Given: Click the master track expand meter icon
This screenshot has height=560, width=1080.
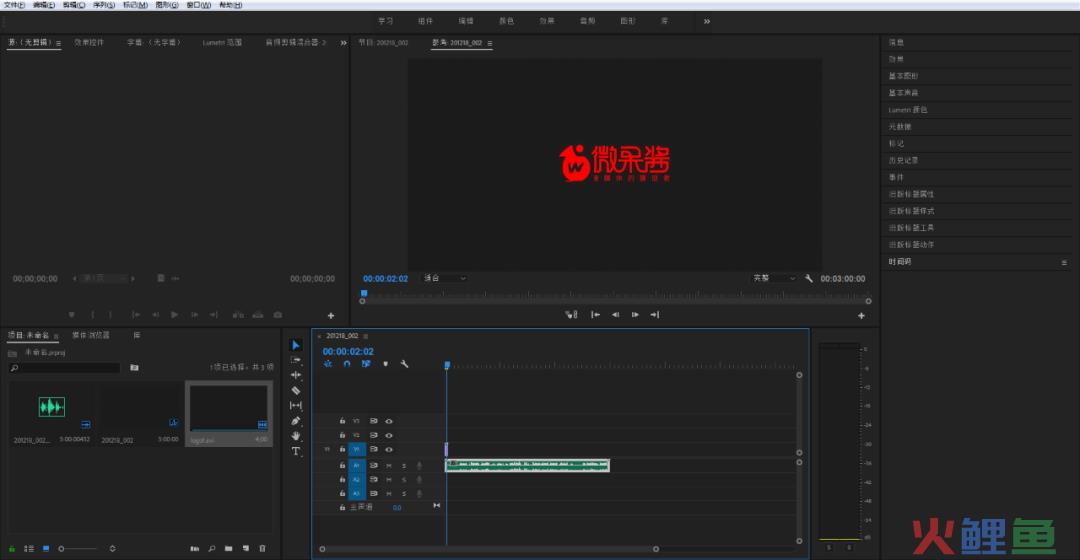Looking at the screenshot, I should (436, 506).
